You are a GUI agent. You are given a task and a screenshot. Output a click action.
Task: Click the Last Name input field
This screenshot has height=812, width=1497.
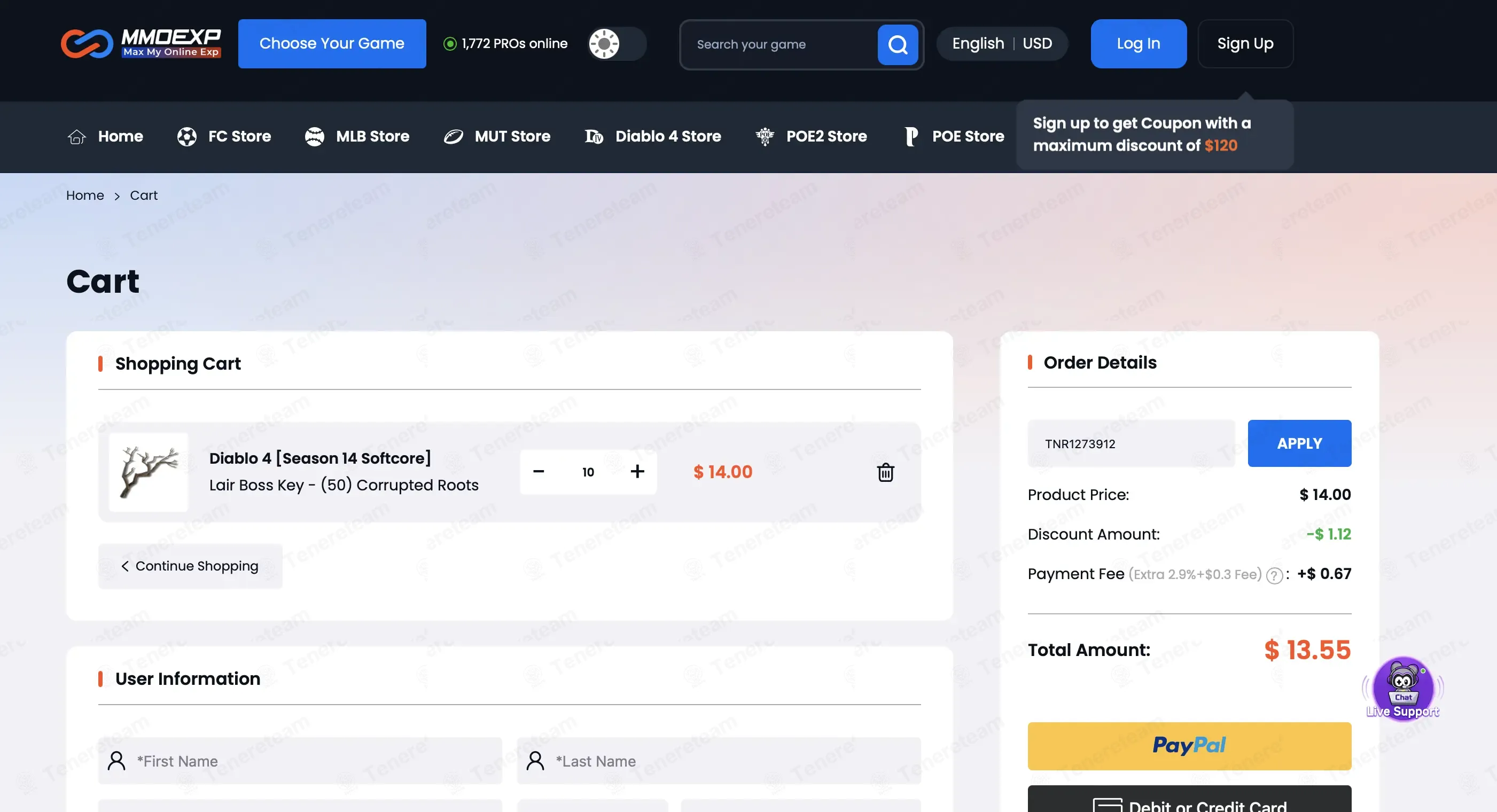(719, 761)
